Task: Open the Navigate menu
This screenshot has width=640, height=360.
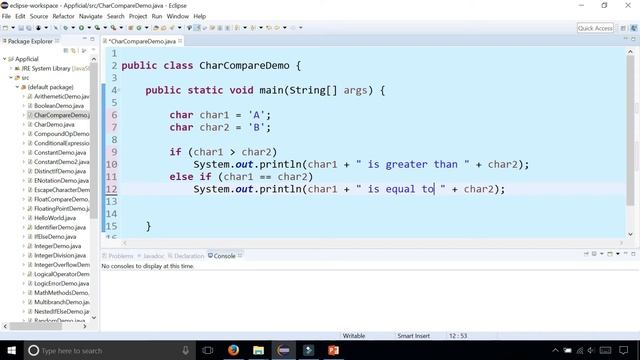Action: pos(91,16)
